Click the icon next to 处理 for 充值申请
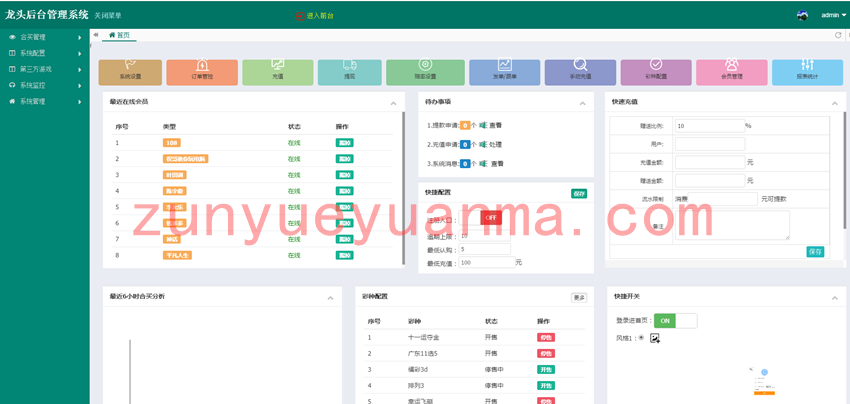 click(x=483, y=145)
